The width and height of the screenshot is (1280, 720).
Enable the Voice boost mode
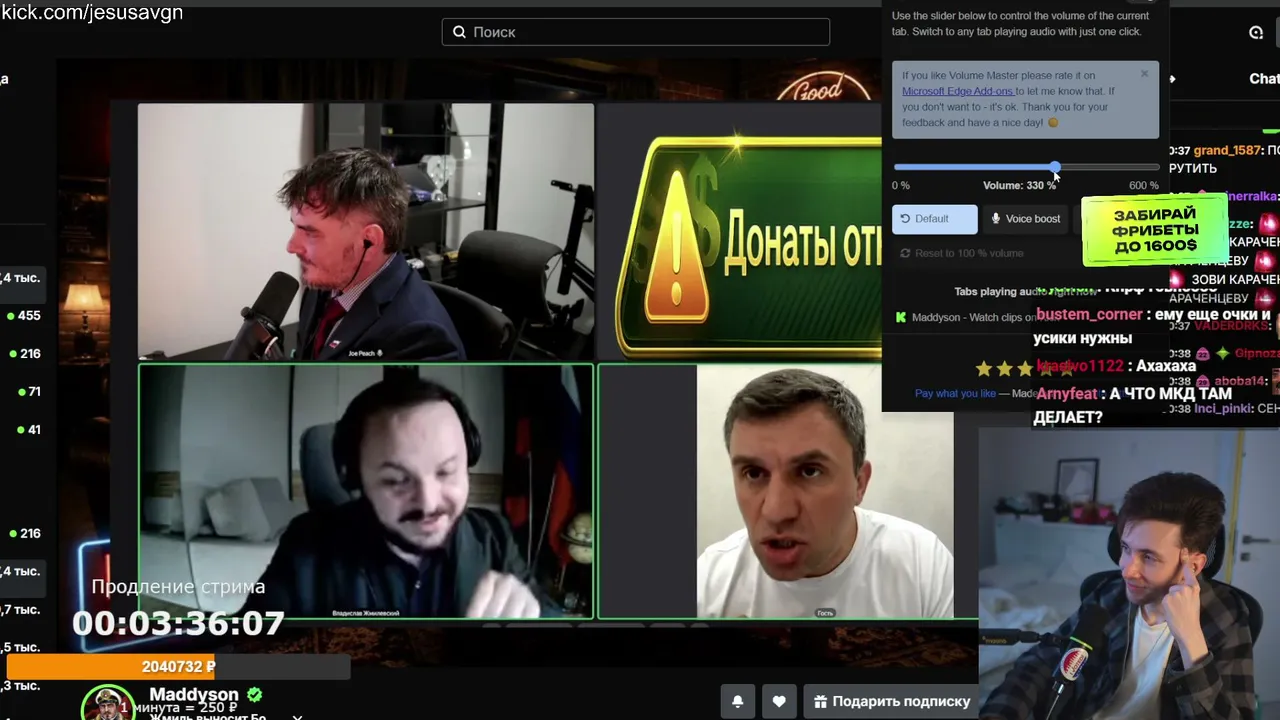[1025, 219]
